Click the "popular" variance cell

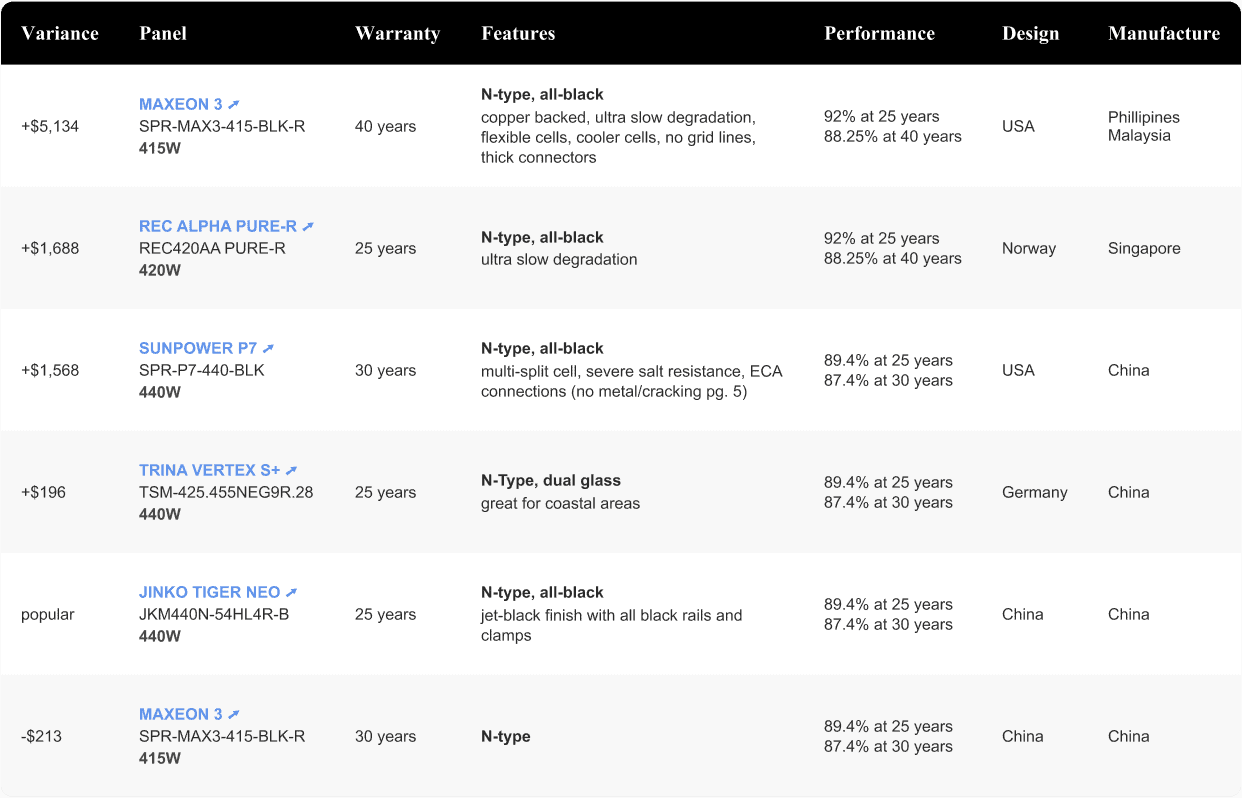48,615
